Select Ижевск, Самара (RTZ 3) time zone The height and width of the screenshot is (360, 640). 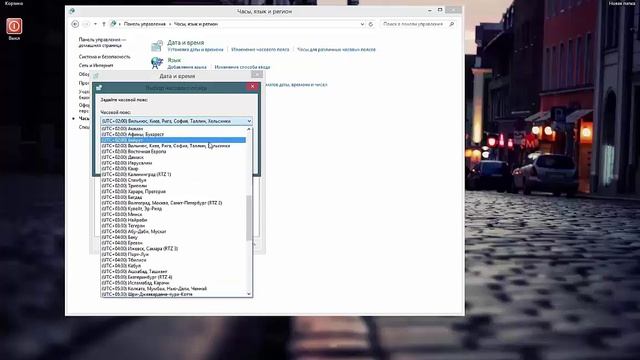point(173,249)
